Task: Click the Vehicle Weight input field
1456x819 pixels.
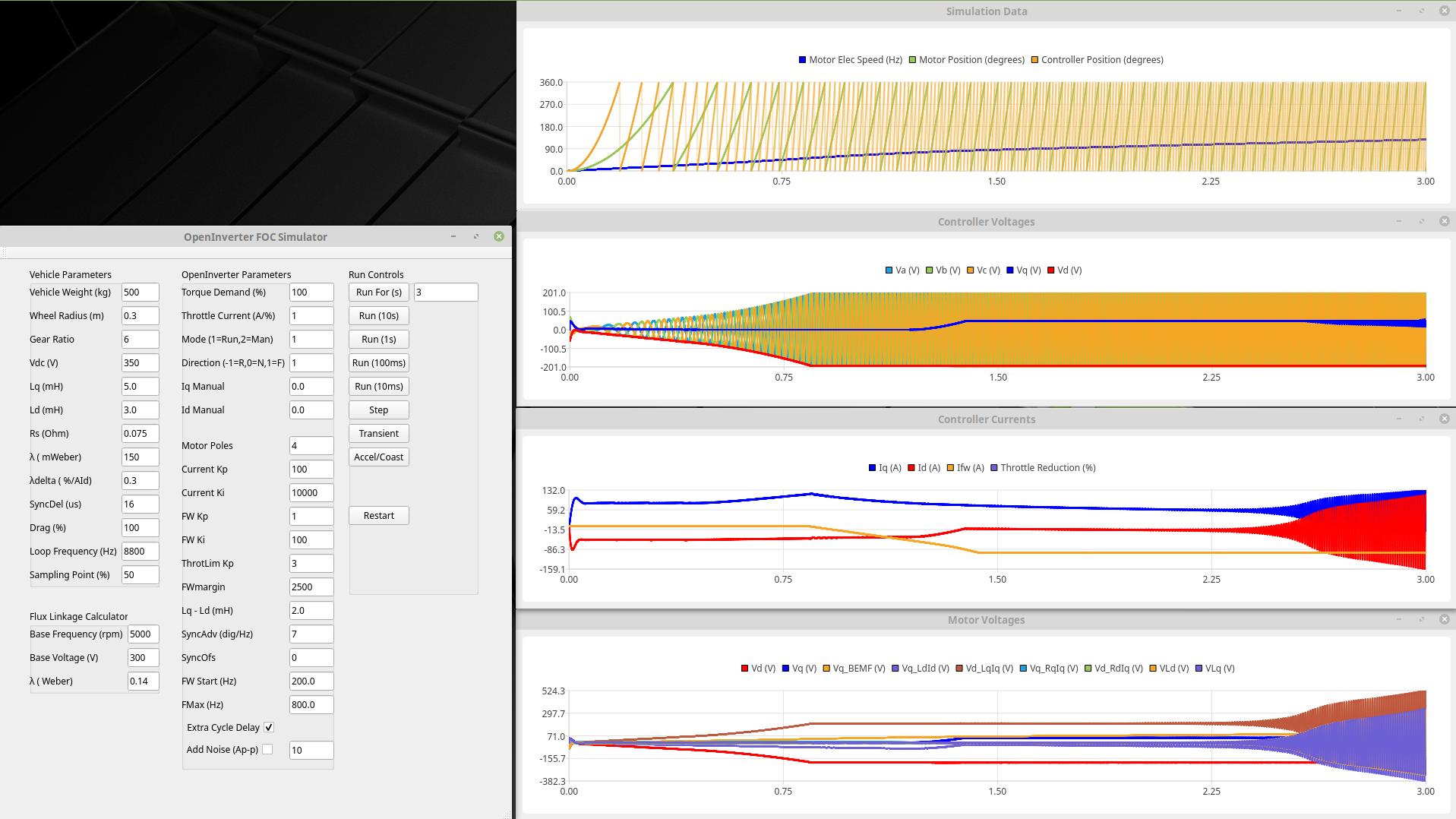Action: [140, 292]
